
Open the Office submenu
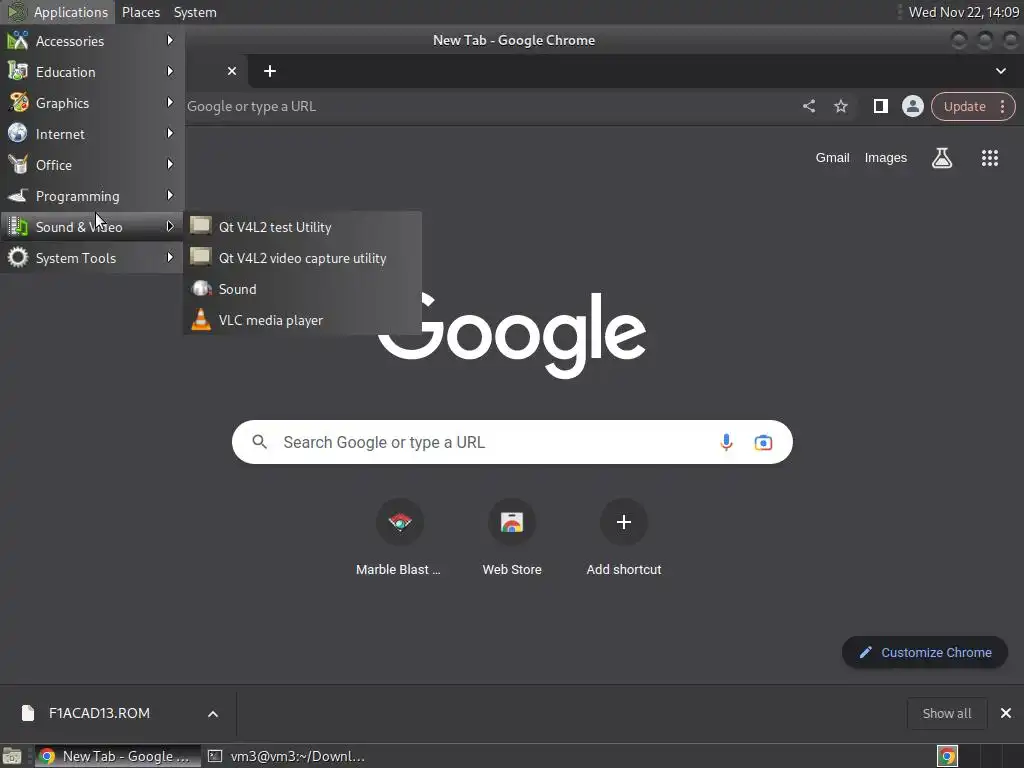click(x=91, y=165)
